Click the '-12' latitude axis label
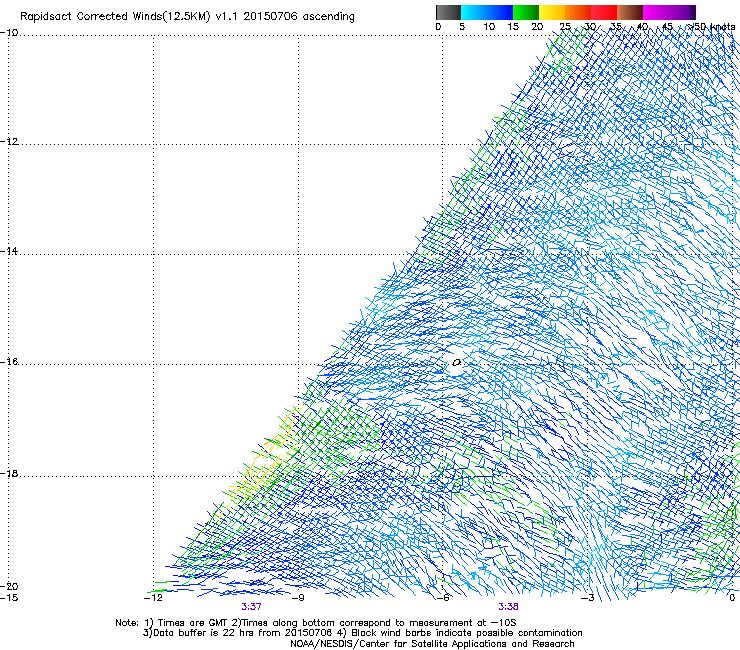 coord(9,142)
